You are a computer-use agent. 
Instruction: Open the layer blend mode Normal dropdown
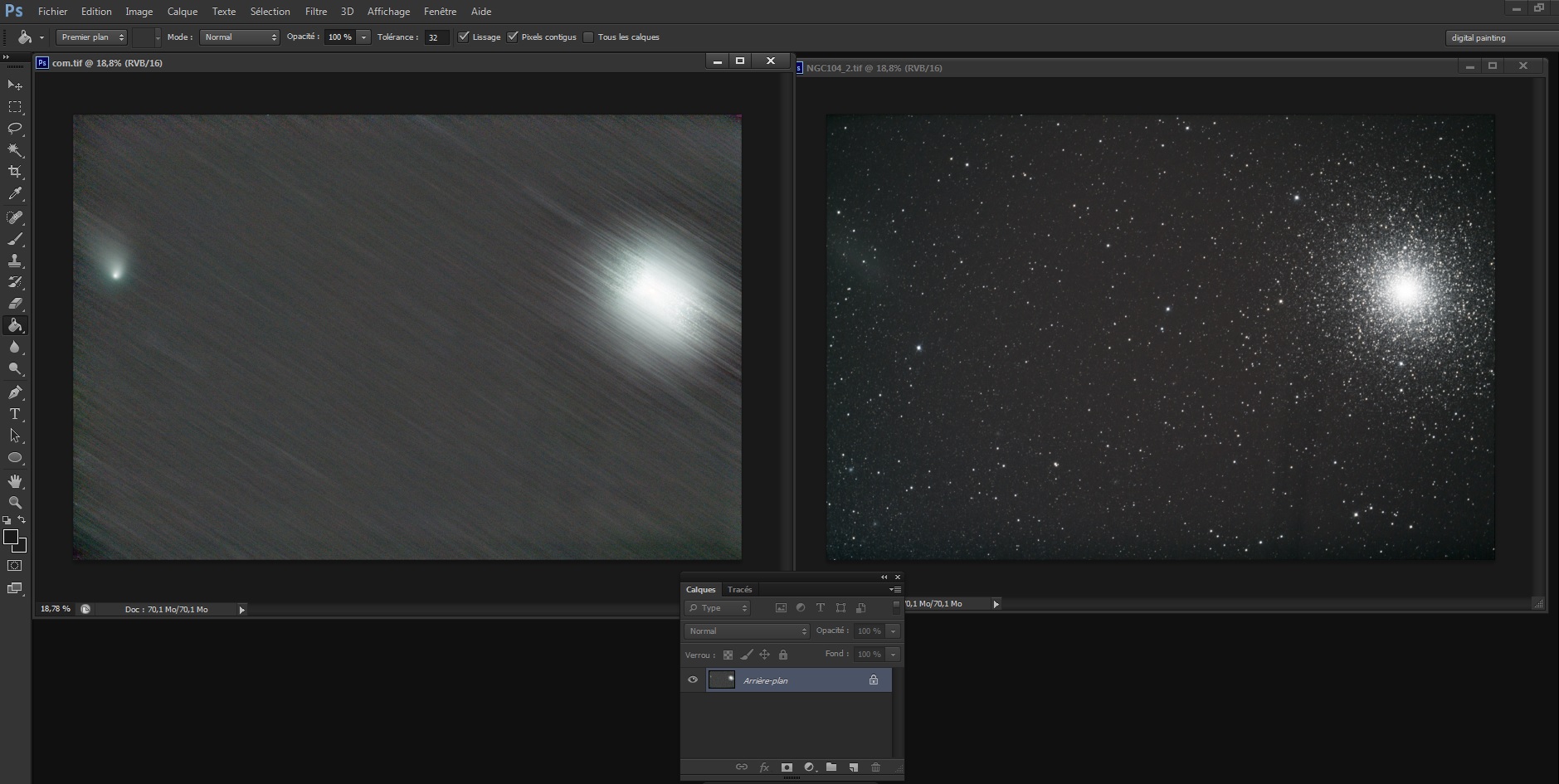[x=747, y=631]
